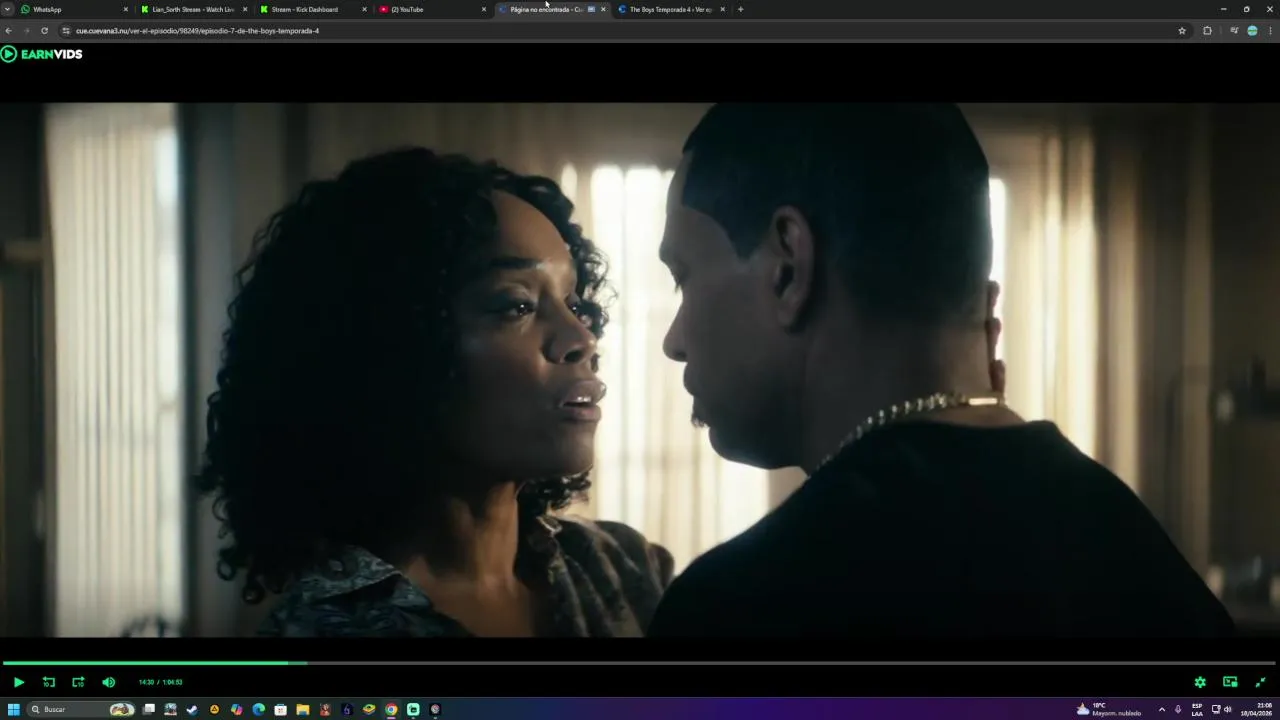1280x720 pixels.
Task: Enable picture-in-picture mode in player
Action: click(1230, 682)
